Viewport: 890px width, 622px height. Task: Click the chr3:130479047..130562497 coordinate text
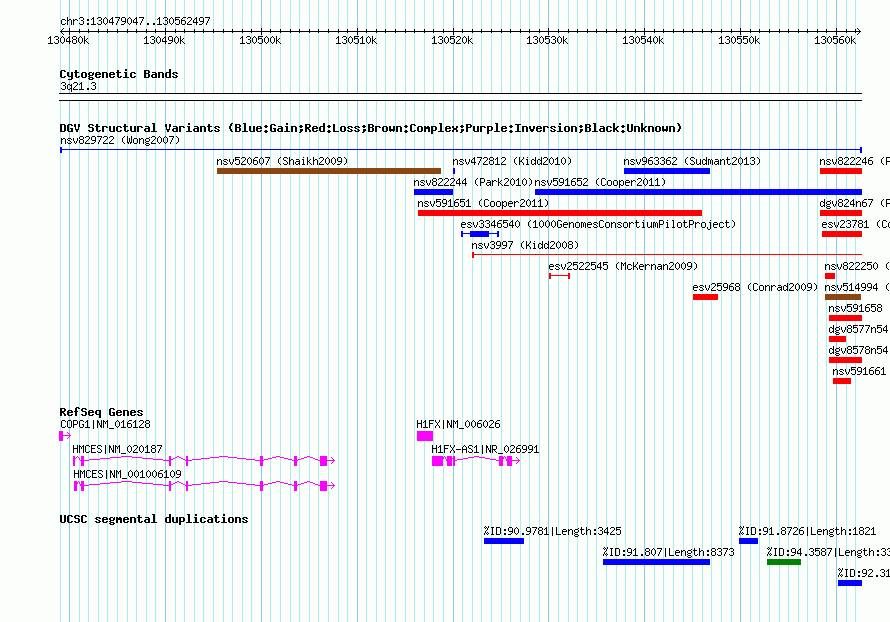[135, 21]
